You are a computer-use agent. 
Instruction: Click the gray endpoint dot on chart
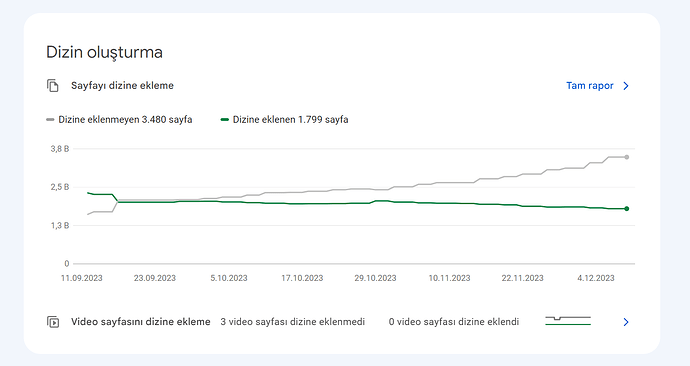pos(627,157)
